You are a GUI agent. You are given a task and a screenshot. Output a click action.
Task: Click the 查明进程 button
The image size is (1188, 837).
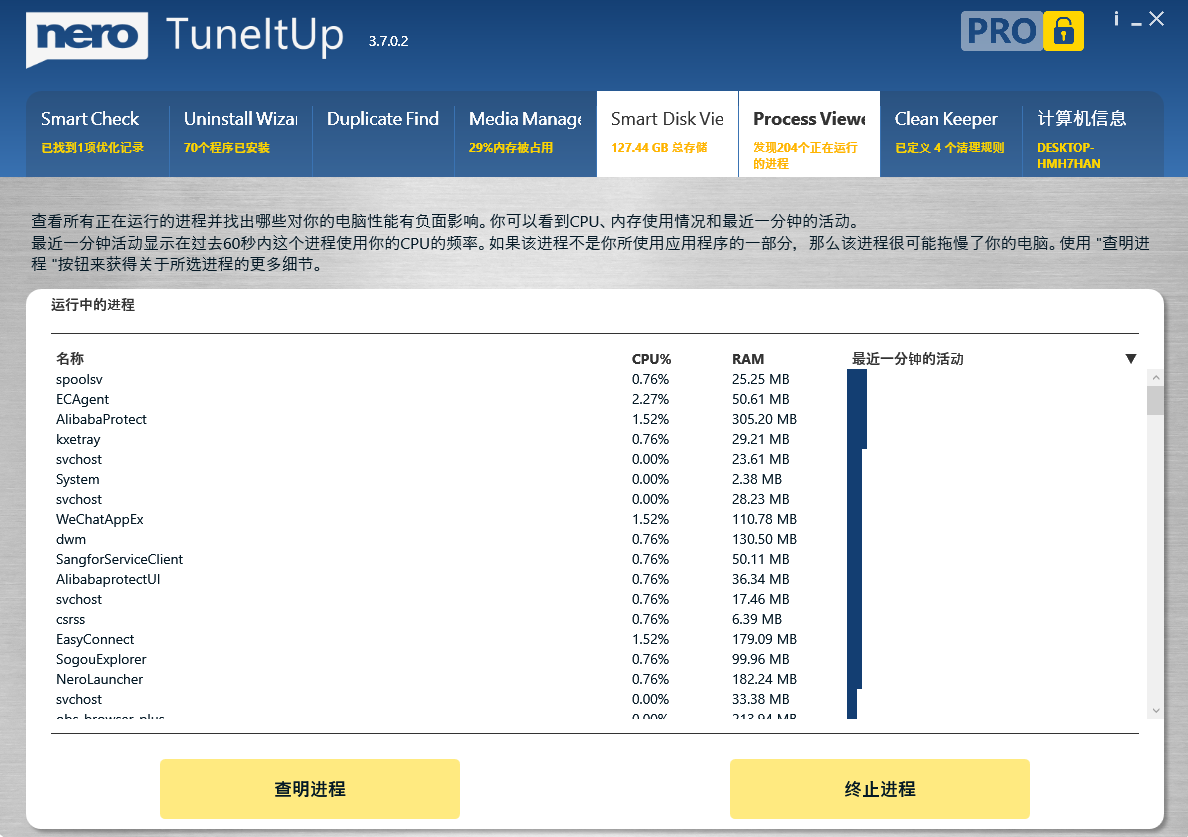pos(310,789)
